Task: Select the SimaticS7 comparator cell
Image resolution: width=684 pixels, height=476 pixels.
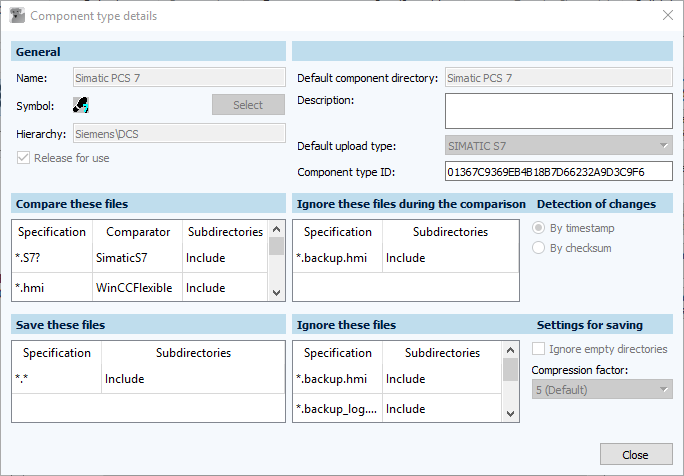Action: pos(137,258)
